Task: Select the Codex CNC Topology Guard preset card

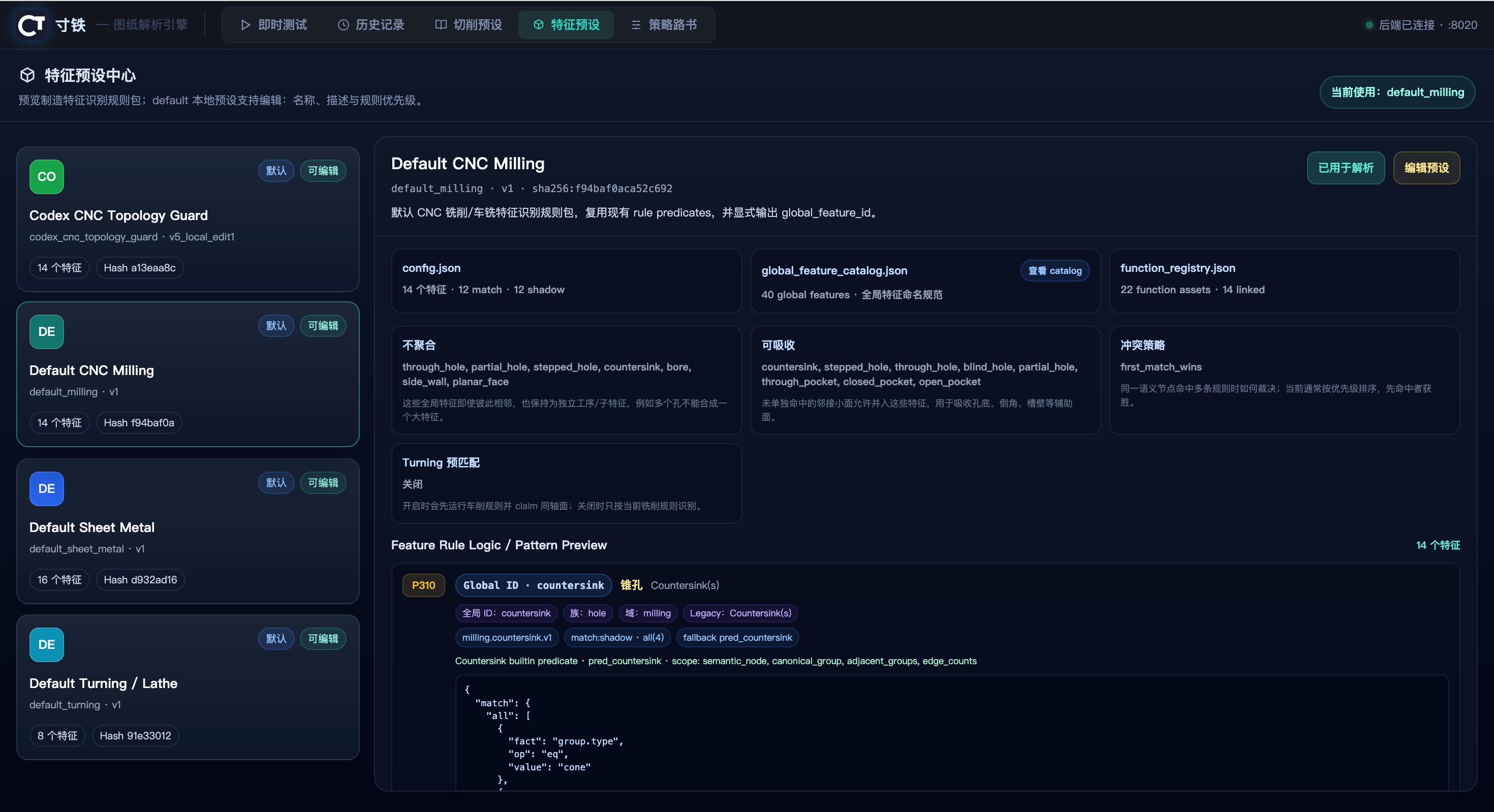Action: point(188,219)
